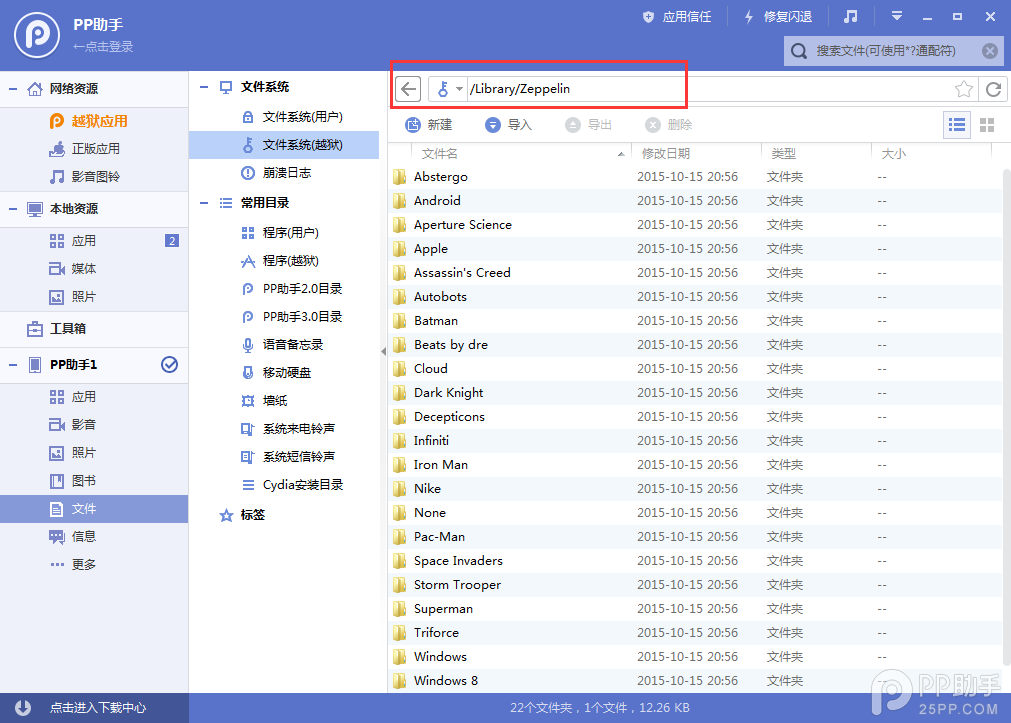Click the search magnifier icon
Screen dimensions: 1011x723
pyautogui.click(x=799, y=51)
